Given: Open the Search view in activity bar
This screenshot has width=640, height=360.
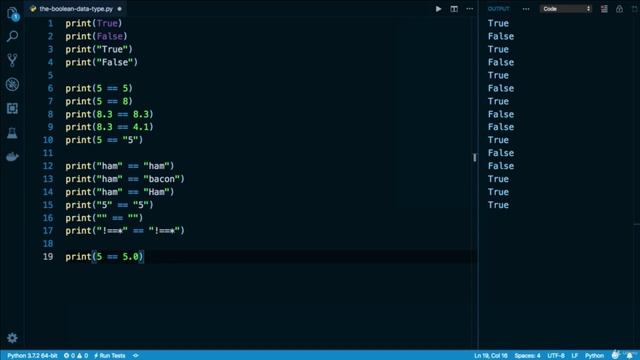Looking at the screenshot, I should [12, 37].
